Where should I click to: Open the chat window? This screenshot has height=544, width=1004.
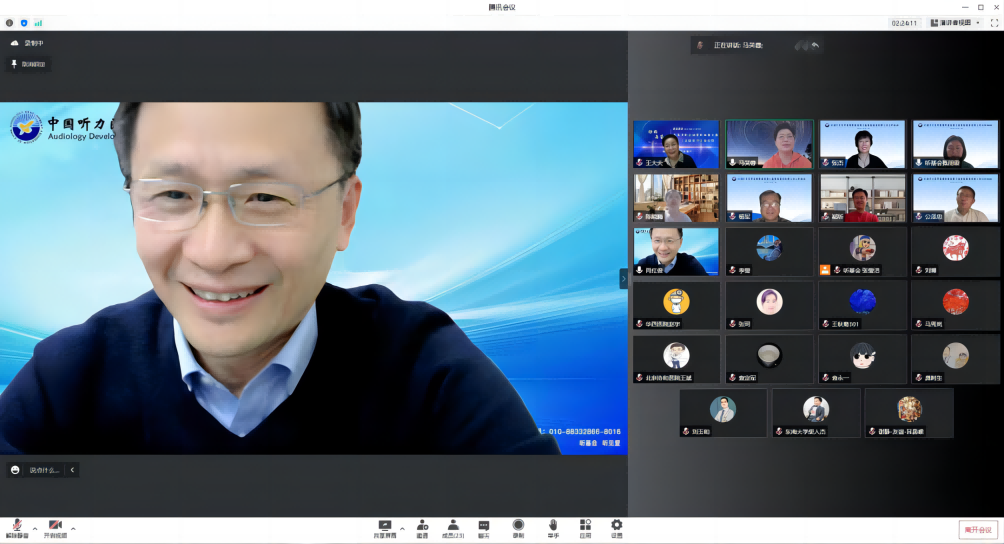tap(484, 526)
